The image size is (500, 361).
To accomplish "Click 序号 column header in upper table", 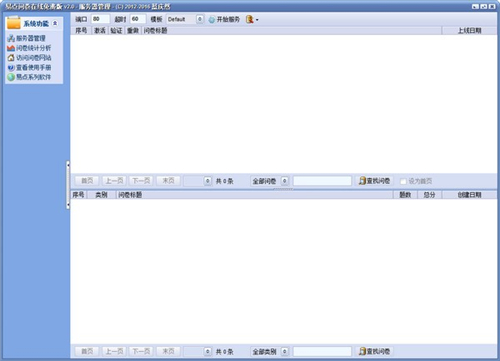I will point(81,31).
